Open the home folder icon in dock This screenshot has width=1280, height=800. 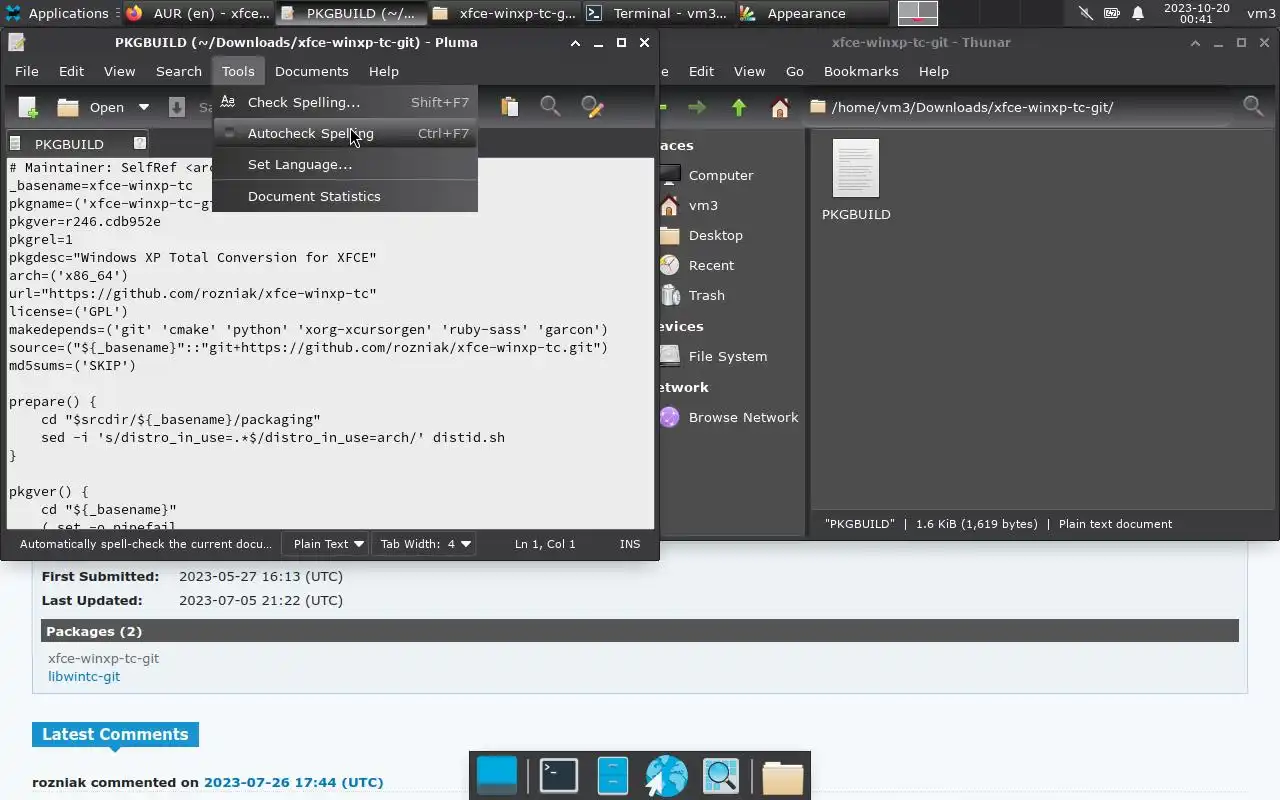[x=782, y=776]
